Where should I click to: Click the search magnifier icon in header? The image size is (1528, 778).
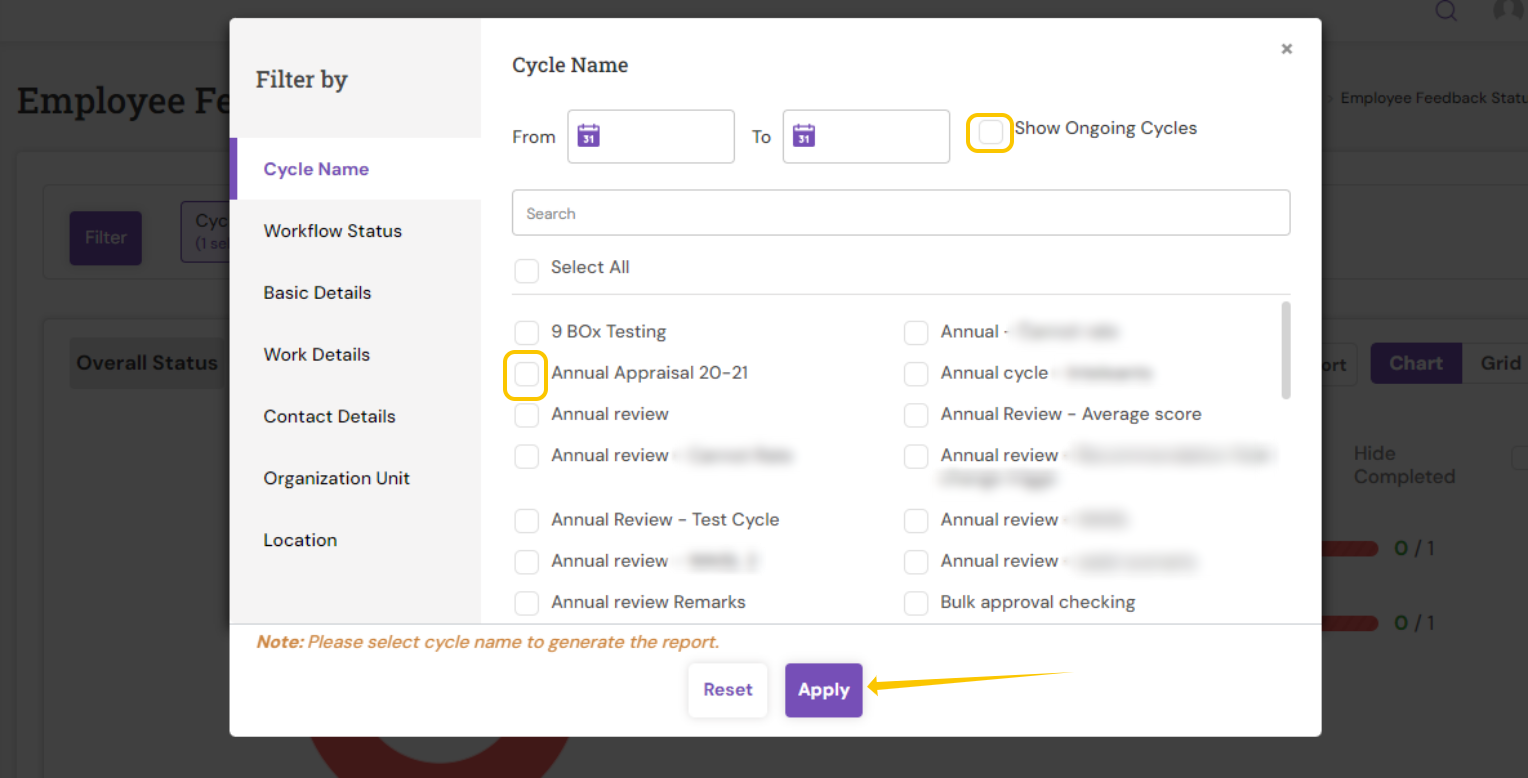[1446, 11]
